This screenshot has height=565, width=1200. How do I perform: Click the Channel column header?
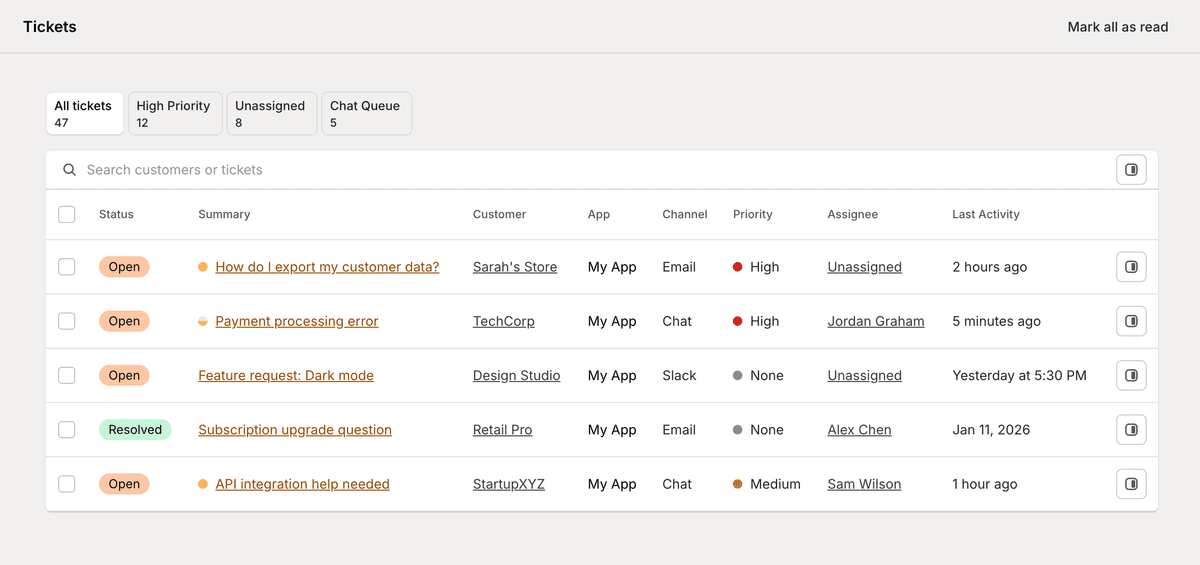(685, 214)
